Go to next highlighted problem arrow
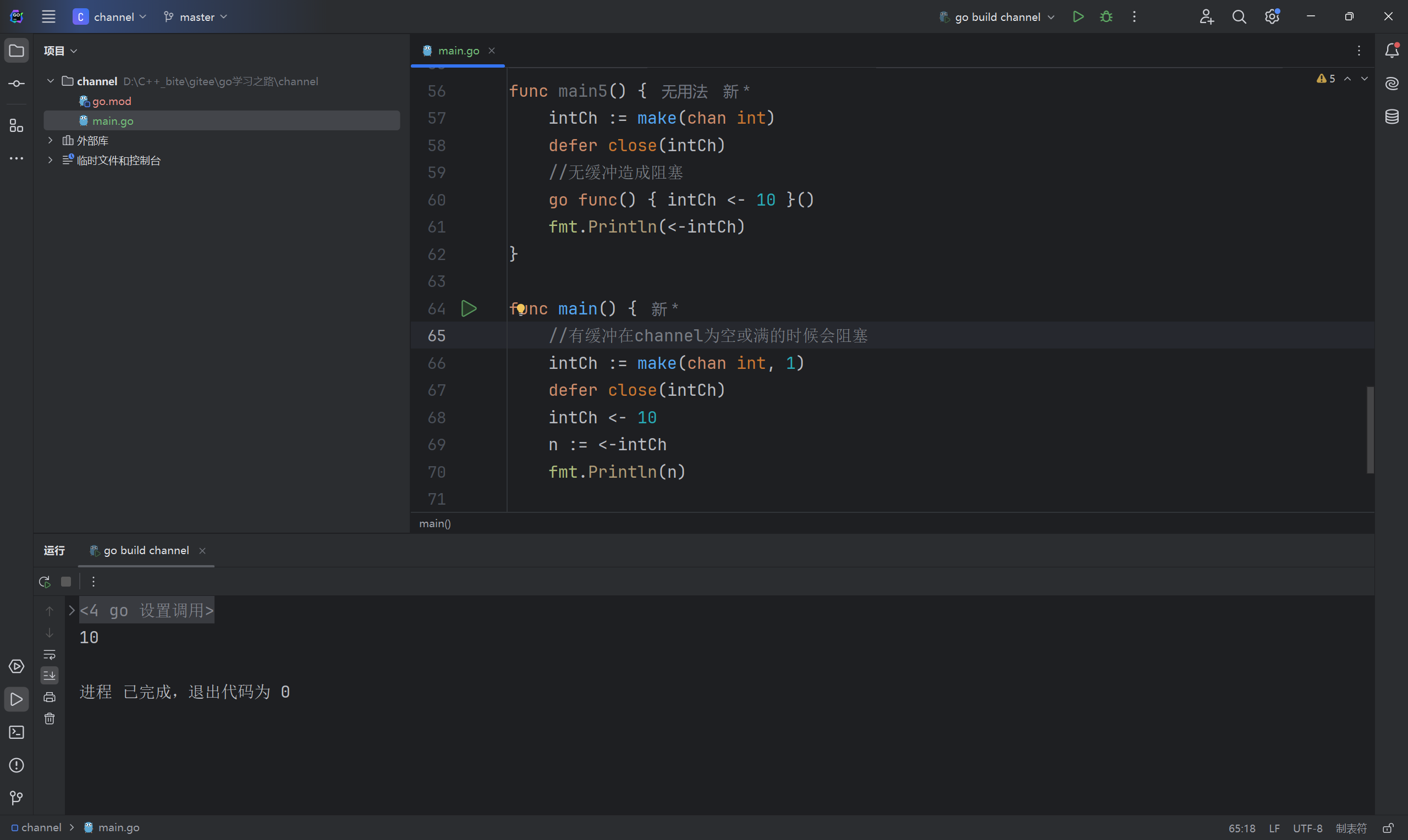The width and height of the screenshot is (1408, 840). 1365,79
